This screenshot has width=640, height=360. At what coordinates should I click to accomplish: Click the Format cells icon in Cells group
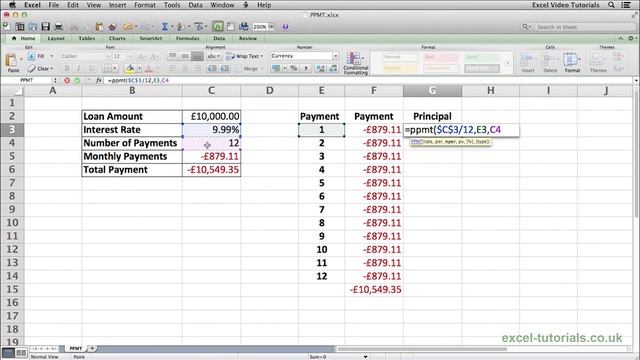pyautogui.click(x=570, y=60)
